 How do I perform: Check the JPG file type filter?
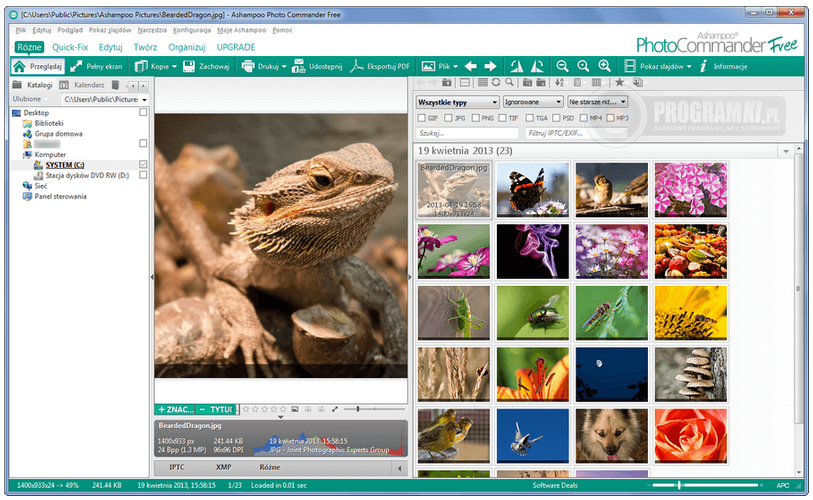tap(448, 118)
